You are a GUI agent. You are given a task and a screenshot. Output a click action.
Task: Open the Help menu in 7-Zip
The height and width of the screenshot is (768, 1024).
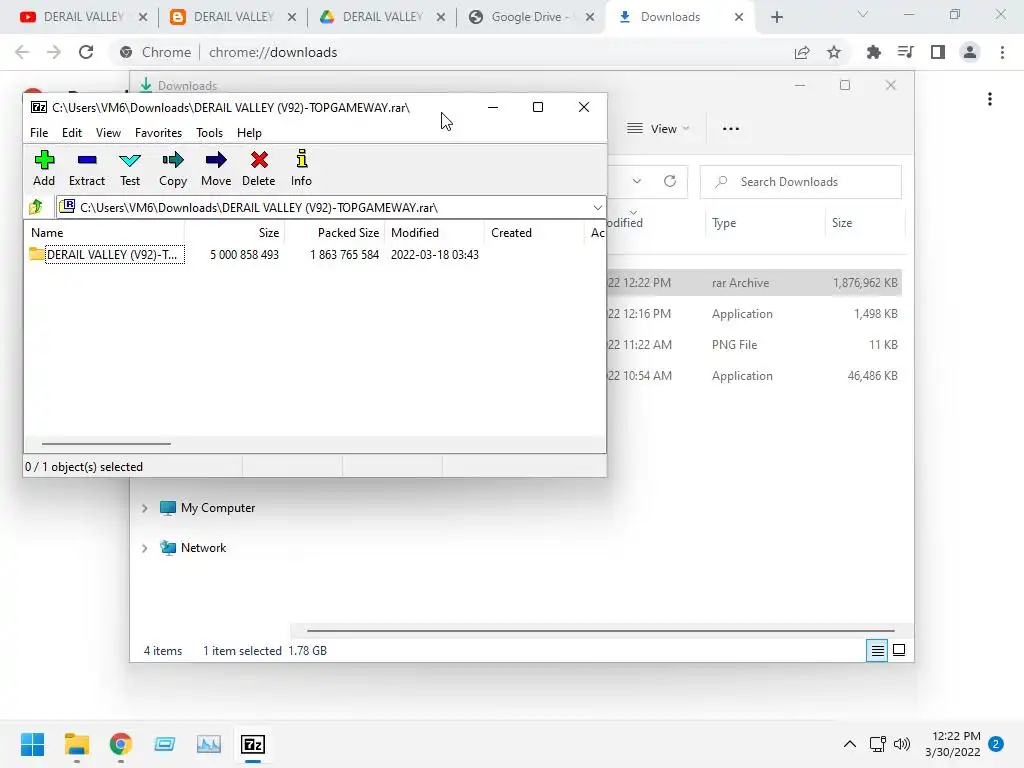click(249, 133)
